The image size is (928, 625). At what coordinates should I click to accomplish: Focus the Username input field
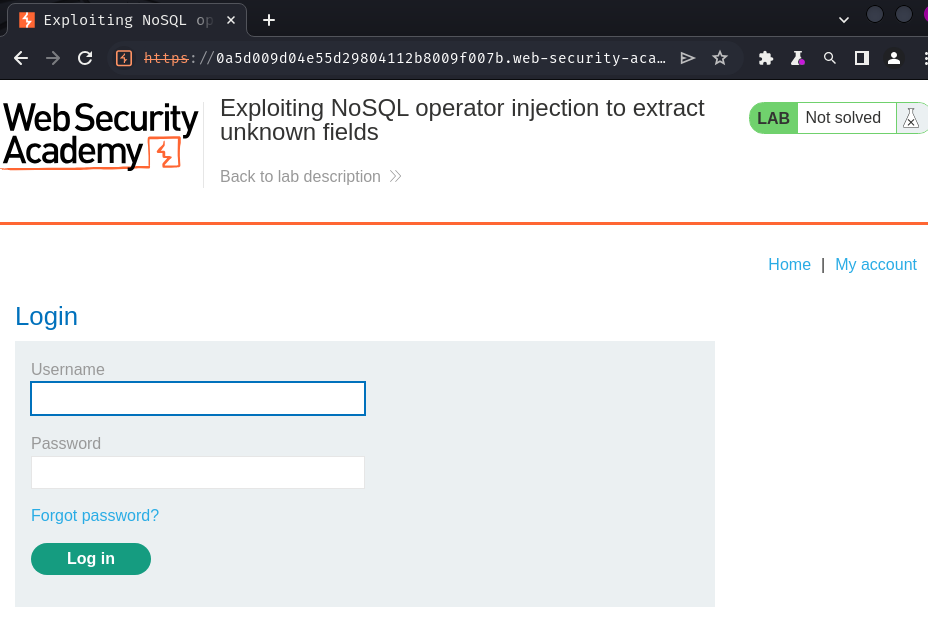[x=198, y=398]
